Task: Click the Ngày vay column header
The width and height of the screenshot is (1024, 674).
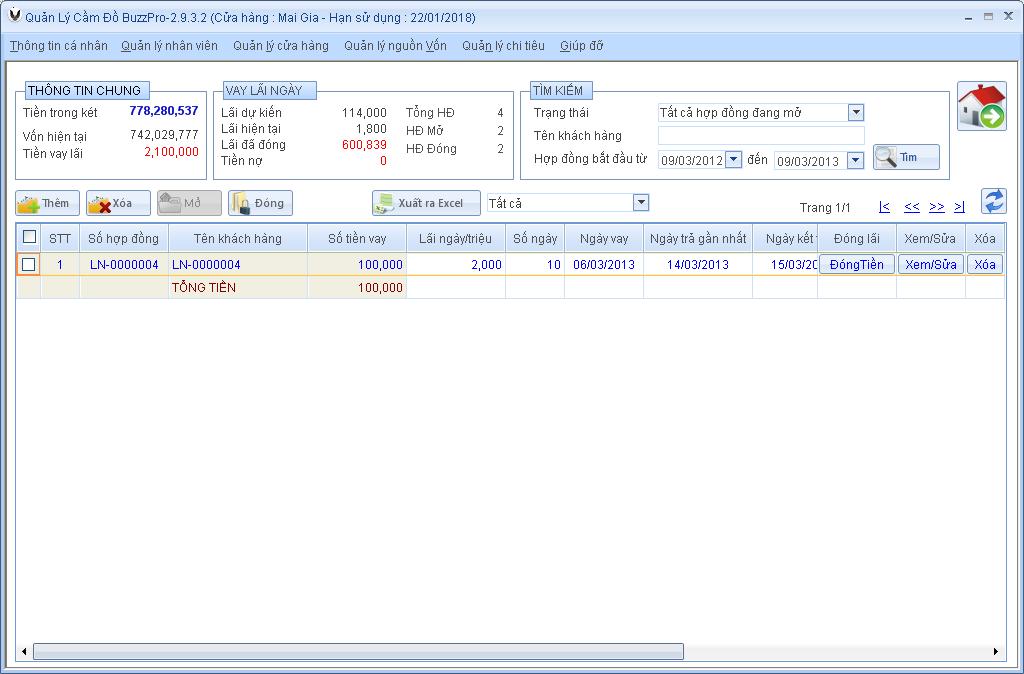Action: (604, 238)
